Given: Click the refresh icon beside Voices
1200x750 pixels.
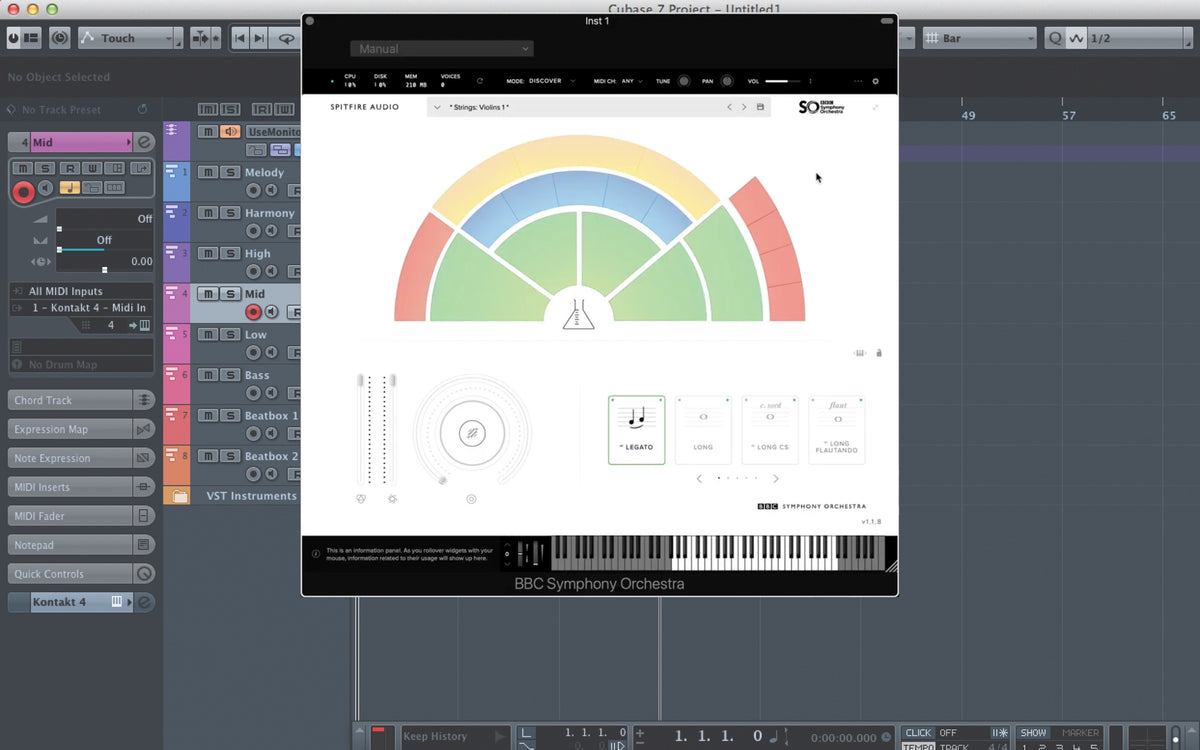Looking at the screenshot, I should [x=480, y=81].
